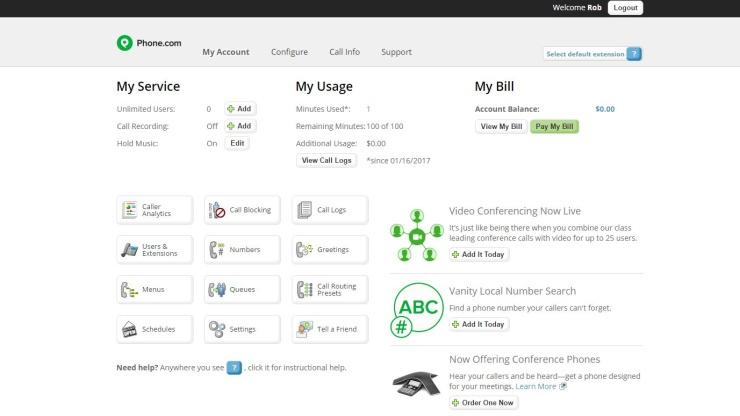740x416 pixels.
Task: Click the Video Conferencing Now Live heading
Action: 515,211
